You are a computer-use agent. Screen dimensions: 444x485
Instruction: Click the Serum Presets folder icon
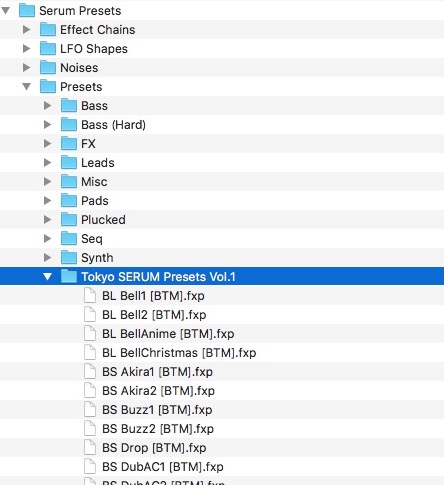coord(27,10)
